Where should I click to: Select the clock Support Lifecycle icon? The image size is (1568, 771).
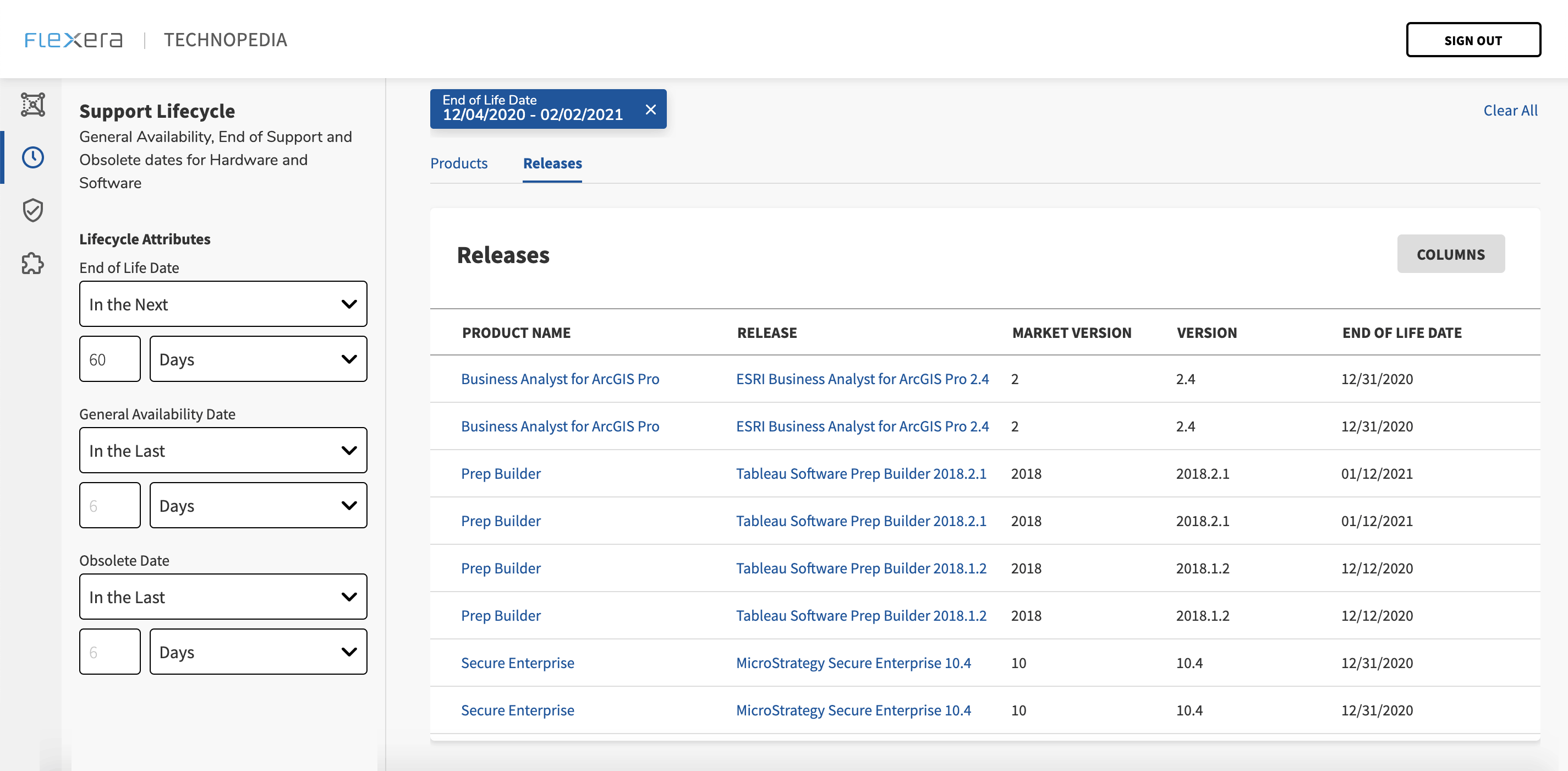[x=33, y=157]
